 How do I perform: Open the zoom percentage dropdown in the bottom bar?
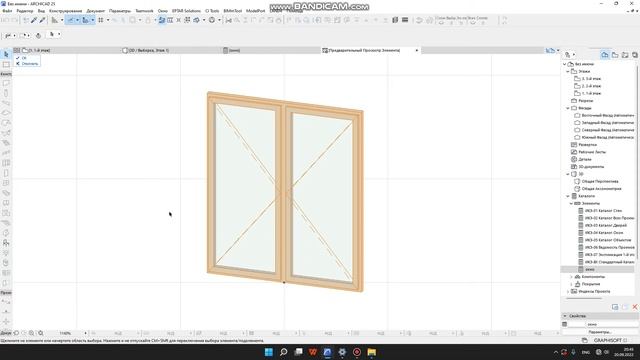85,333
